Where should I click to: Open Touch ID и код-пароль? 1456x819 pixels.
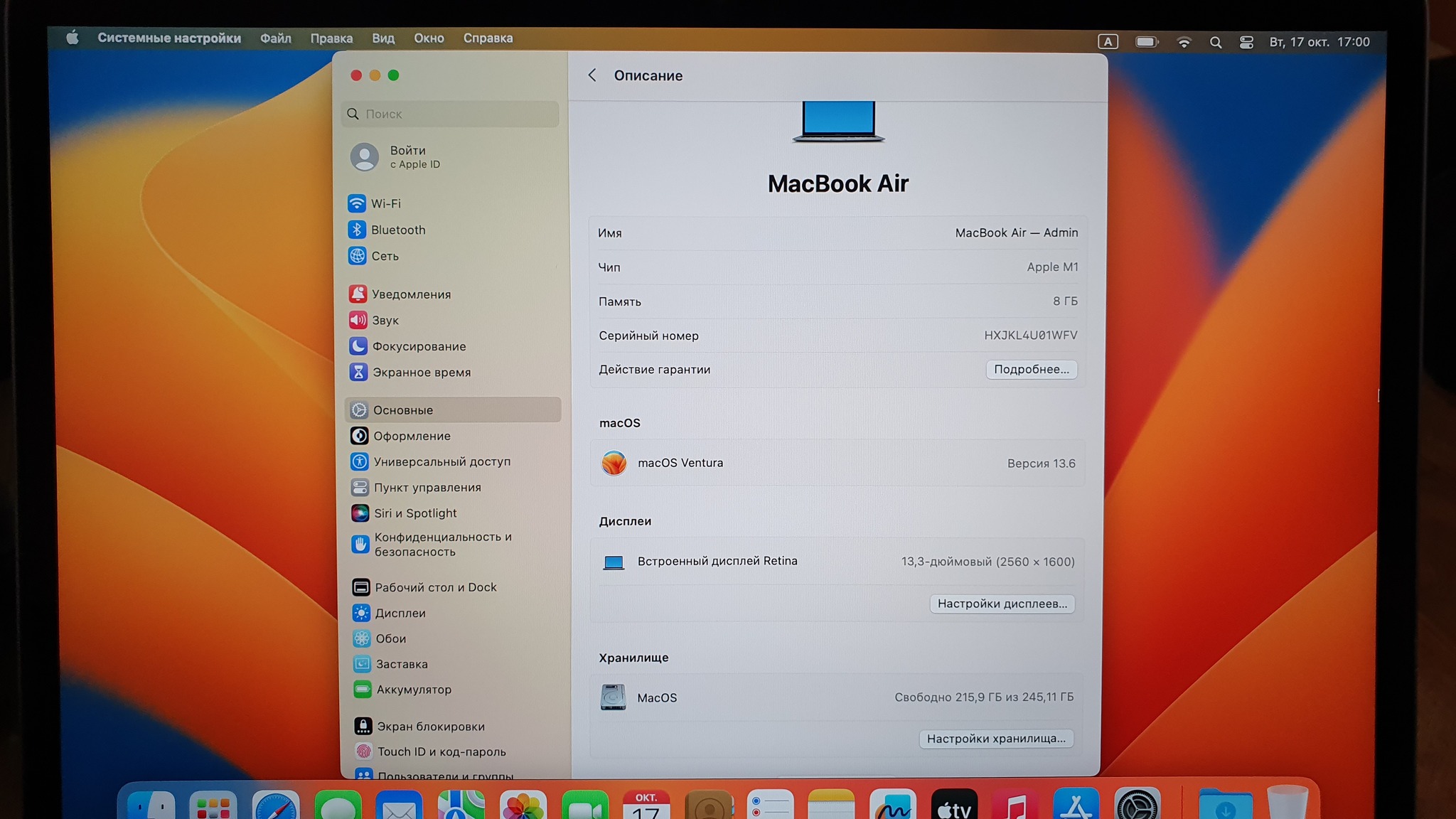click(441, 751)
